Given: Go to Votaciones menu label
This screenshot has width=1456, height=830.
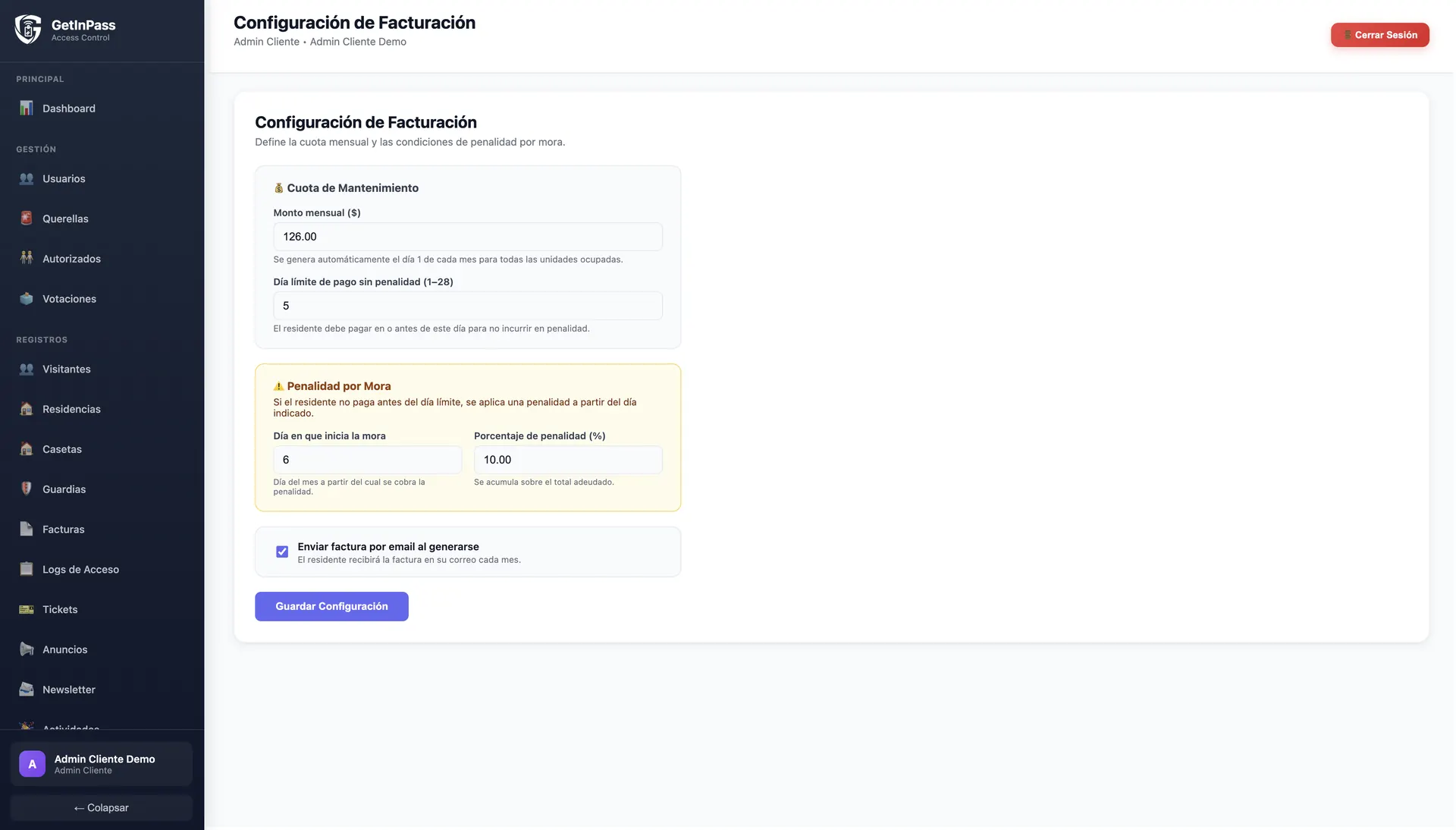Looking at the screenshot, I should coord(69,299).
